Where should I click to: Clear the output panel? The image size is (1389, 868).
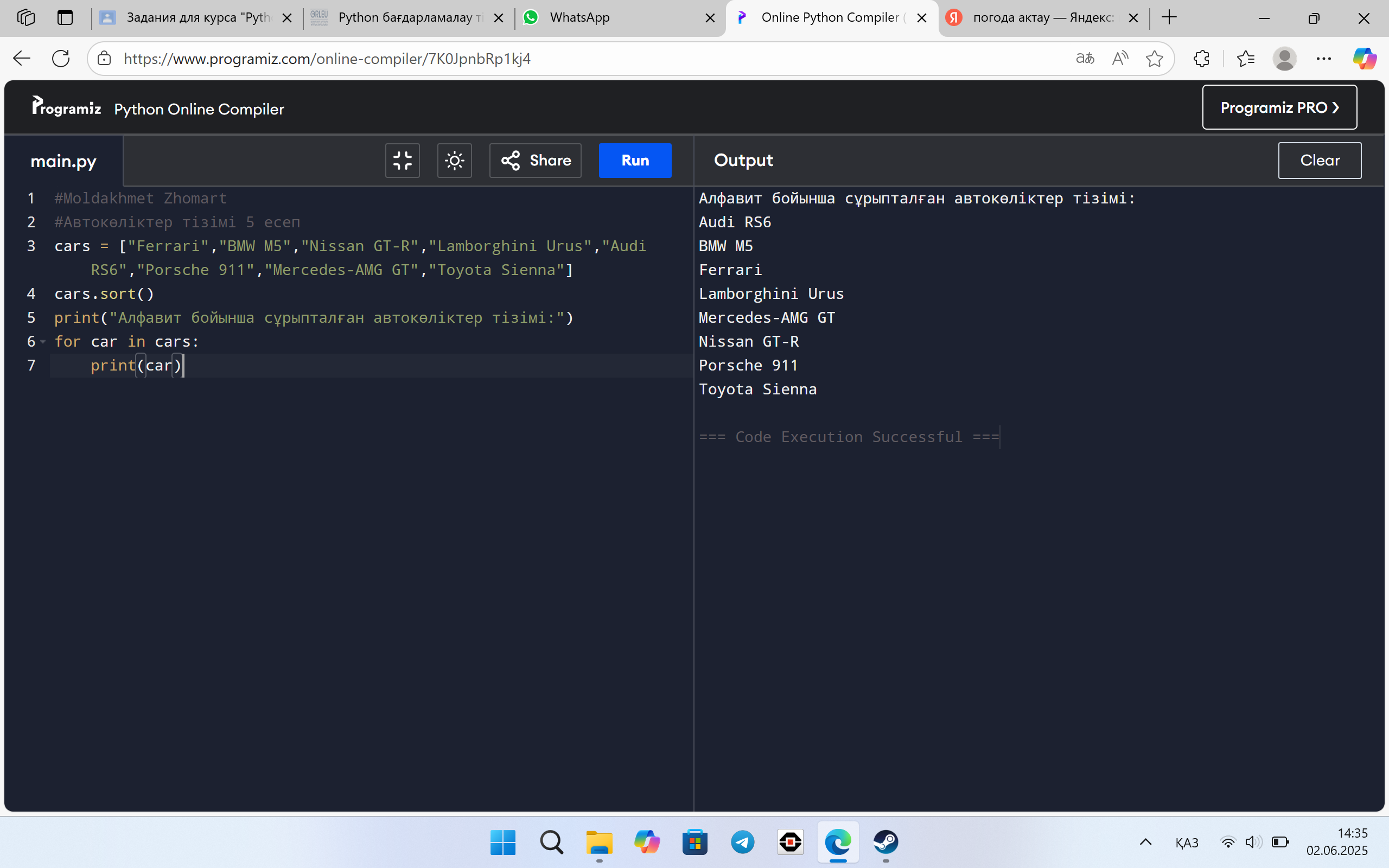click(x=1320, y=160)
